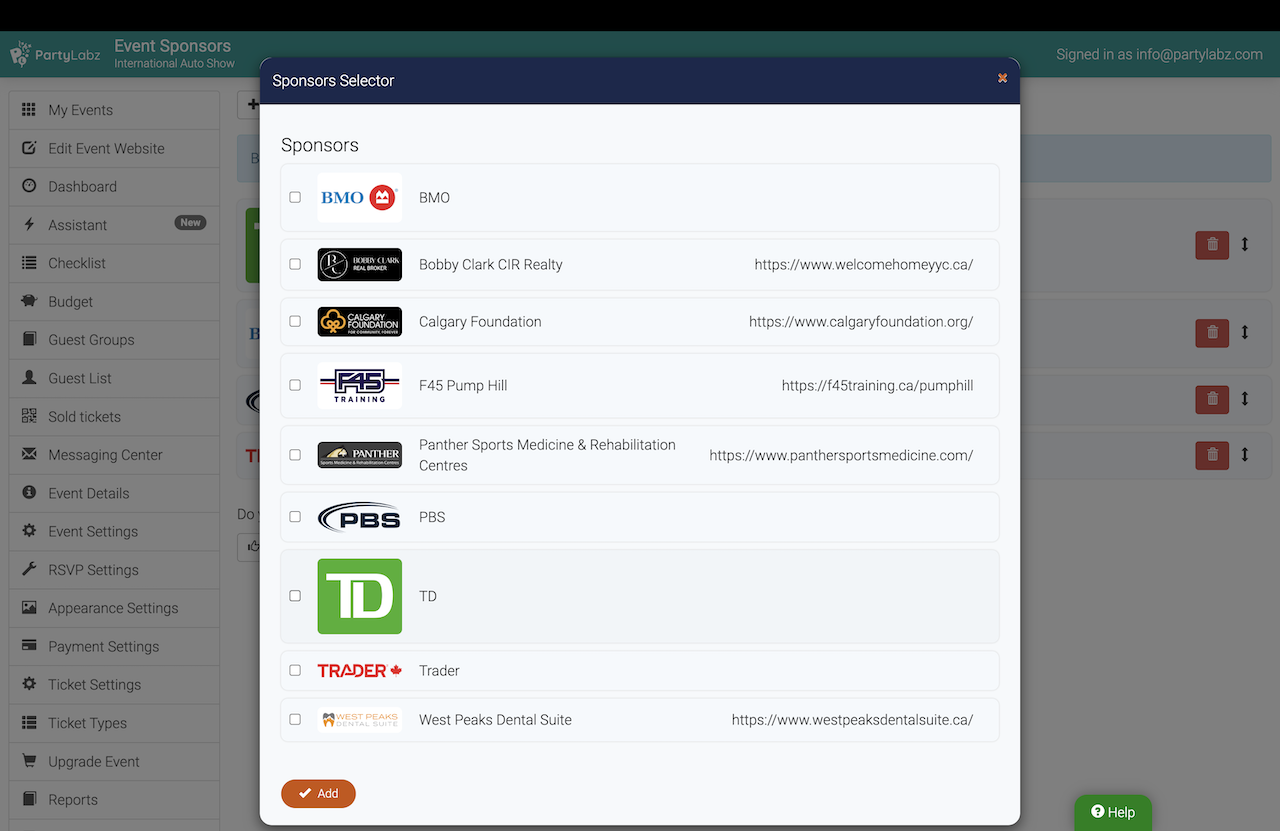Screen dimensions: 1280x831
Task: Open the Help button
Action: click(x=1113, y=812)
